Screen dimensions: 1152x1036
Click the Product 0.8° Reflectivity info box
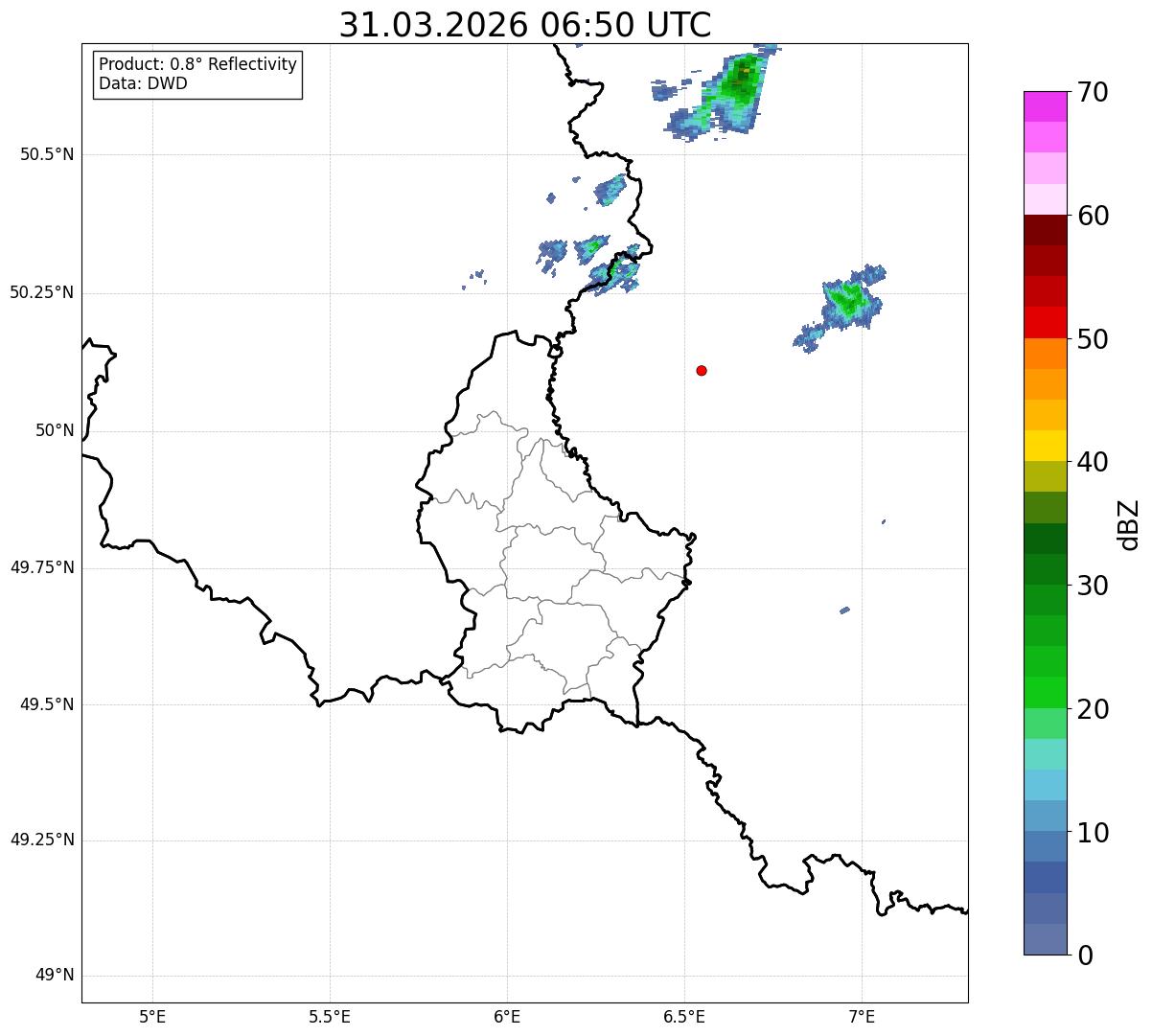(197, 75)
